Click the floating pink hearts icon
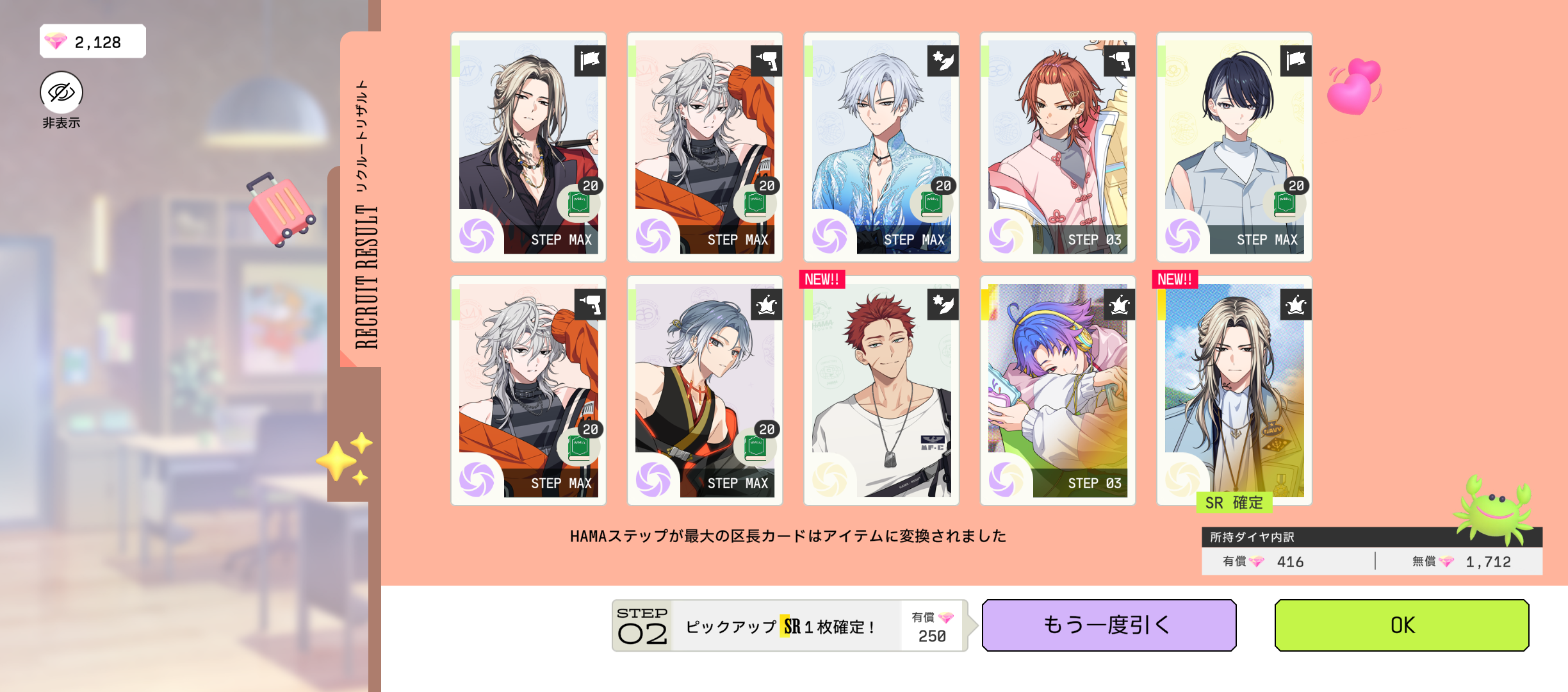The width and height of the screenshot is (1568, 692). pos(1354,86)
